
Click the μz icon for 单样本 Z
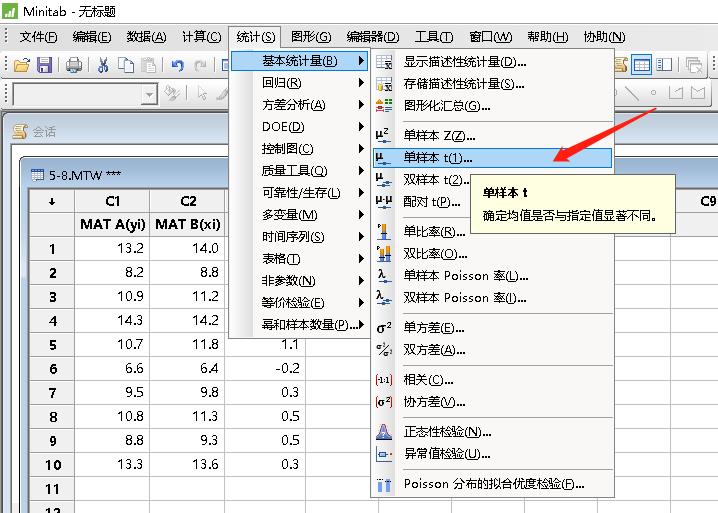[383, 136]
